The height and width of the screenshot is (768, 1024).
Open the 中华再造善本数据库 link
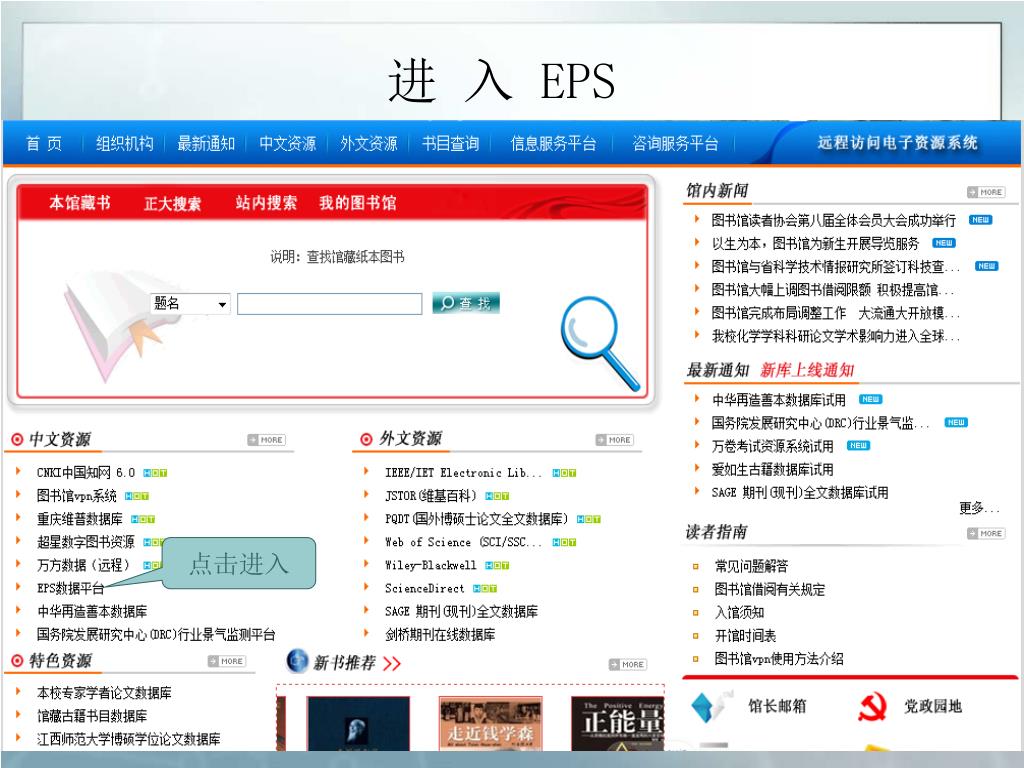(92, 611)
